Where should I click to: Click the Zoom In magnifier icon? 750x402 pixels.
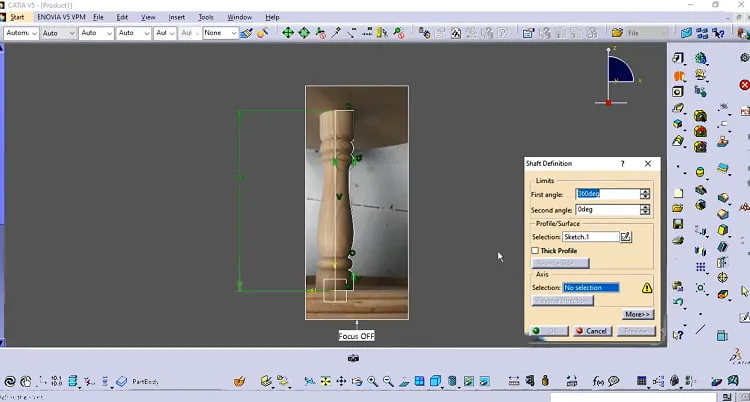point(373,381)
